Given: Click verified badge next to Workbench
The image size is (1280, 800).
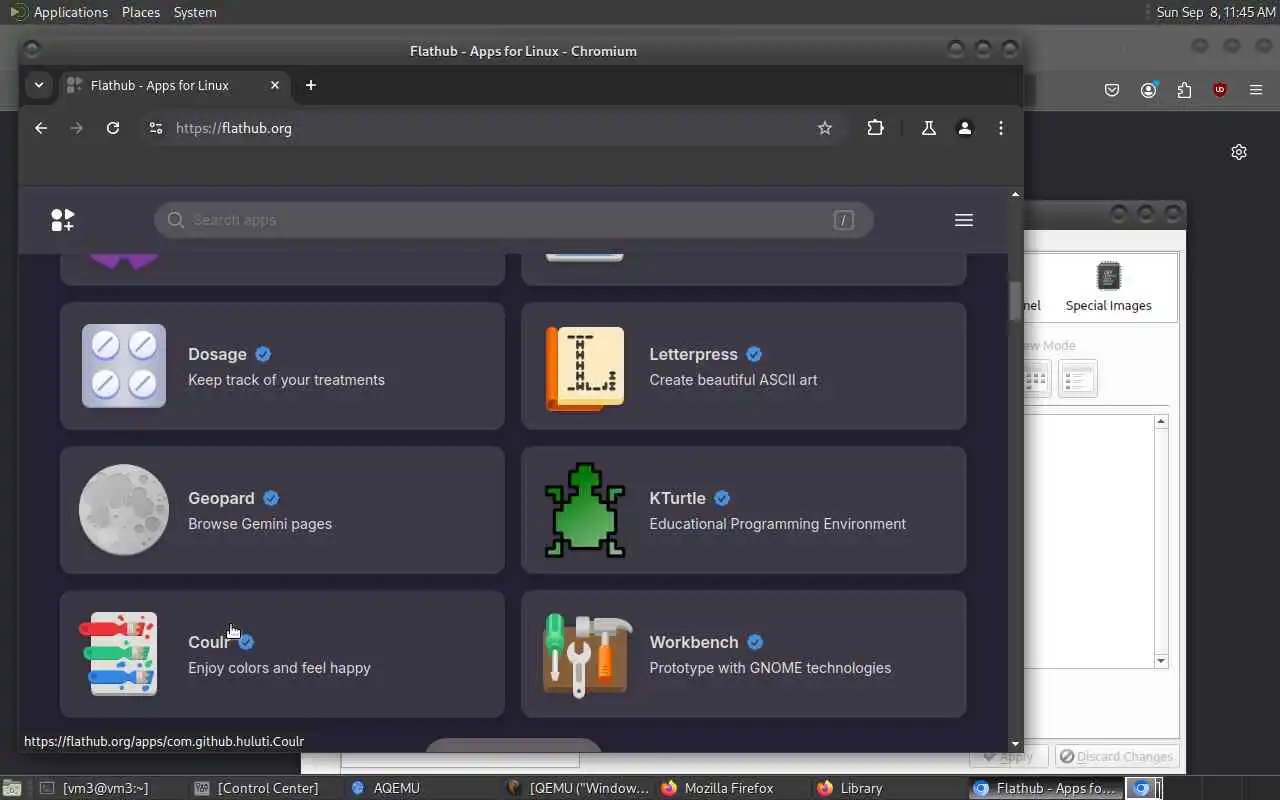Looking at the screenshot, I should click(x=755, y=642).
